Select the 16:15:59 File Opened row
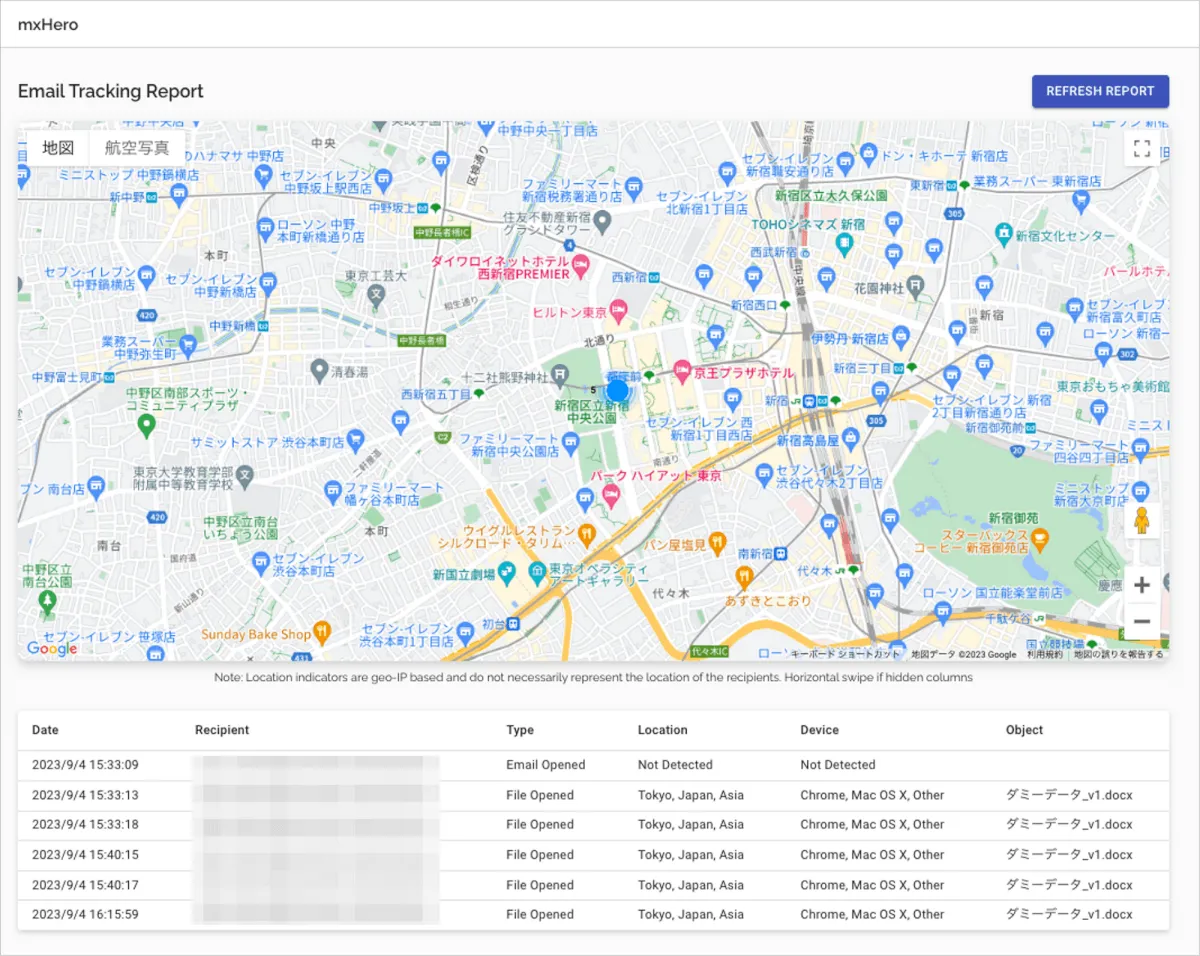The image size is (1200, 956). [545, 914]
